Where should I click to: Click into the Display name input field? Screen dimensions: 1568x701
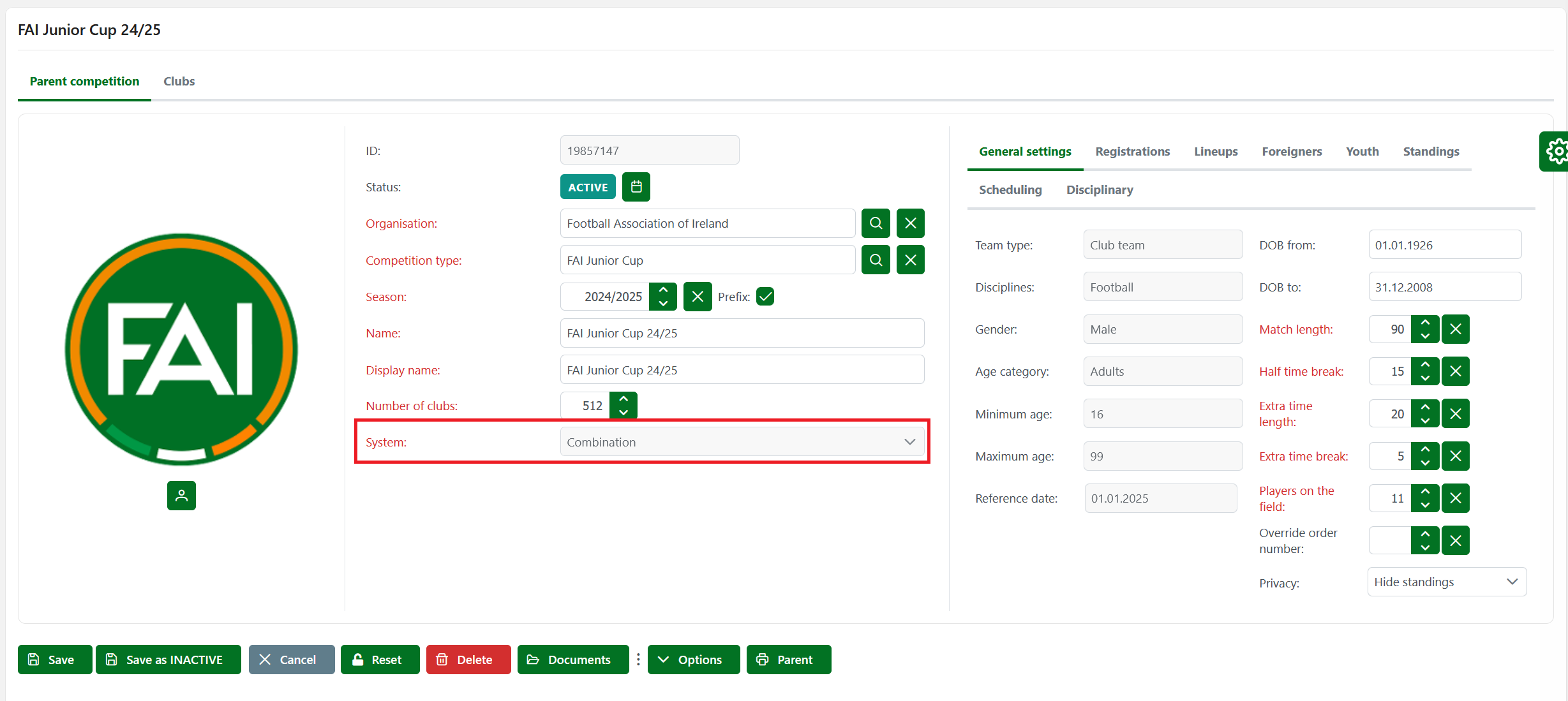(742, 370)
